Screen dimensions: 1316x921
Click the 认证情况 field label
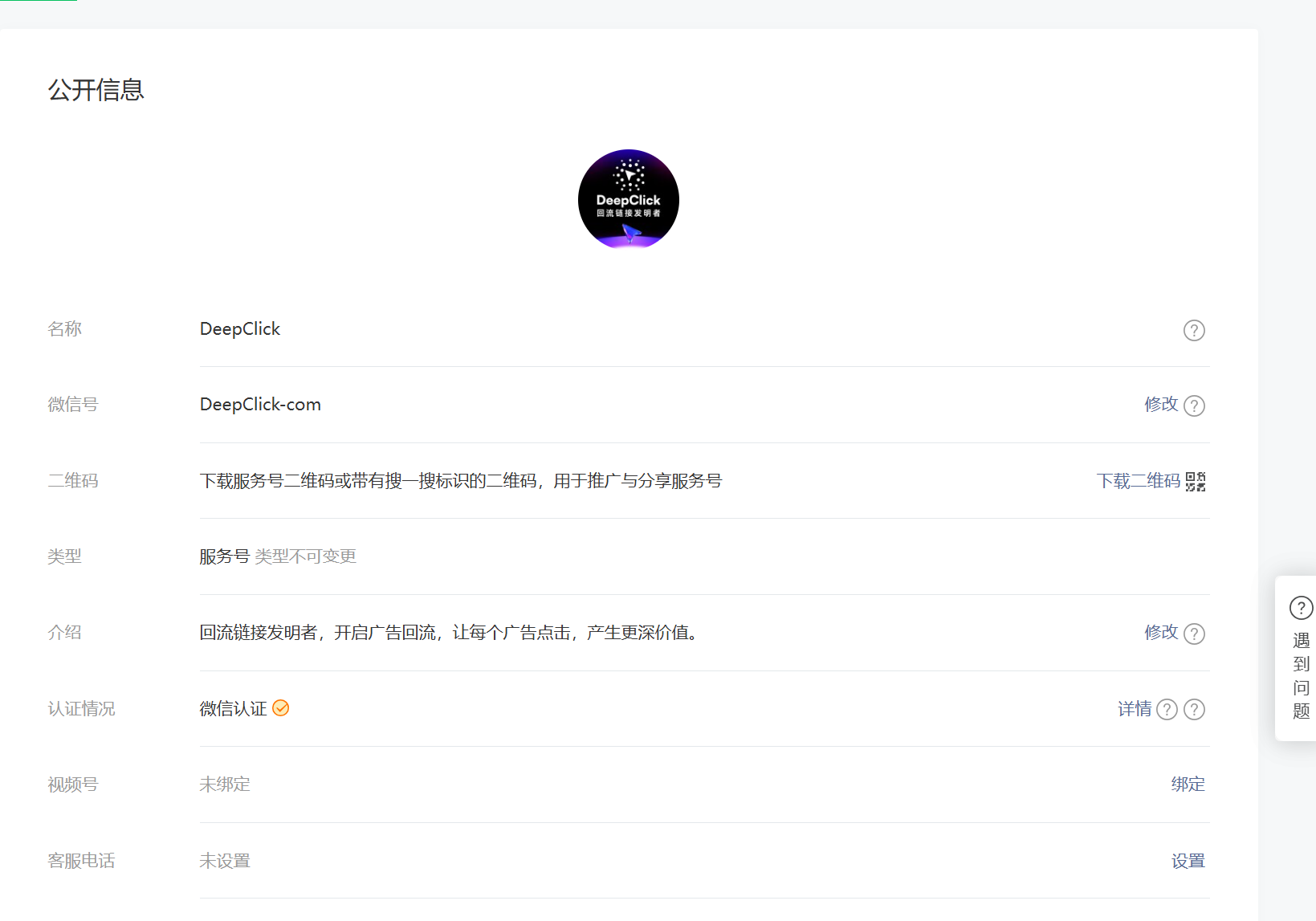point(82,709)
